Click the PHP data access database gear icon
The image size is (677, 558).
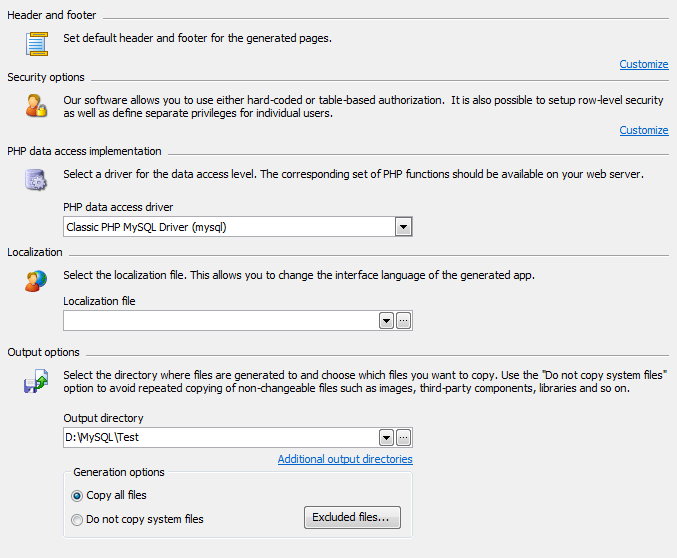click(36, 180)
